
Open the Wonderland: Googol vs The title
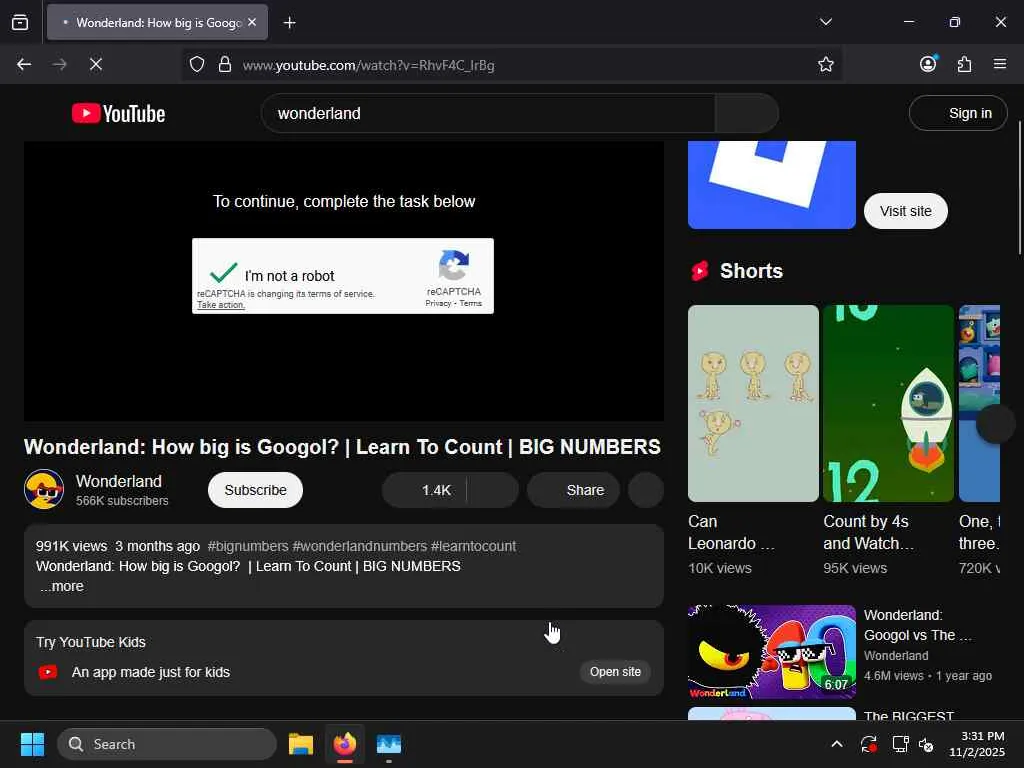[x=918, y=625]
